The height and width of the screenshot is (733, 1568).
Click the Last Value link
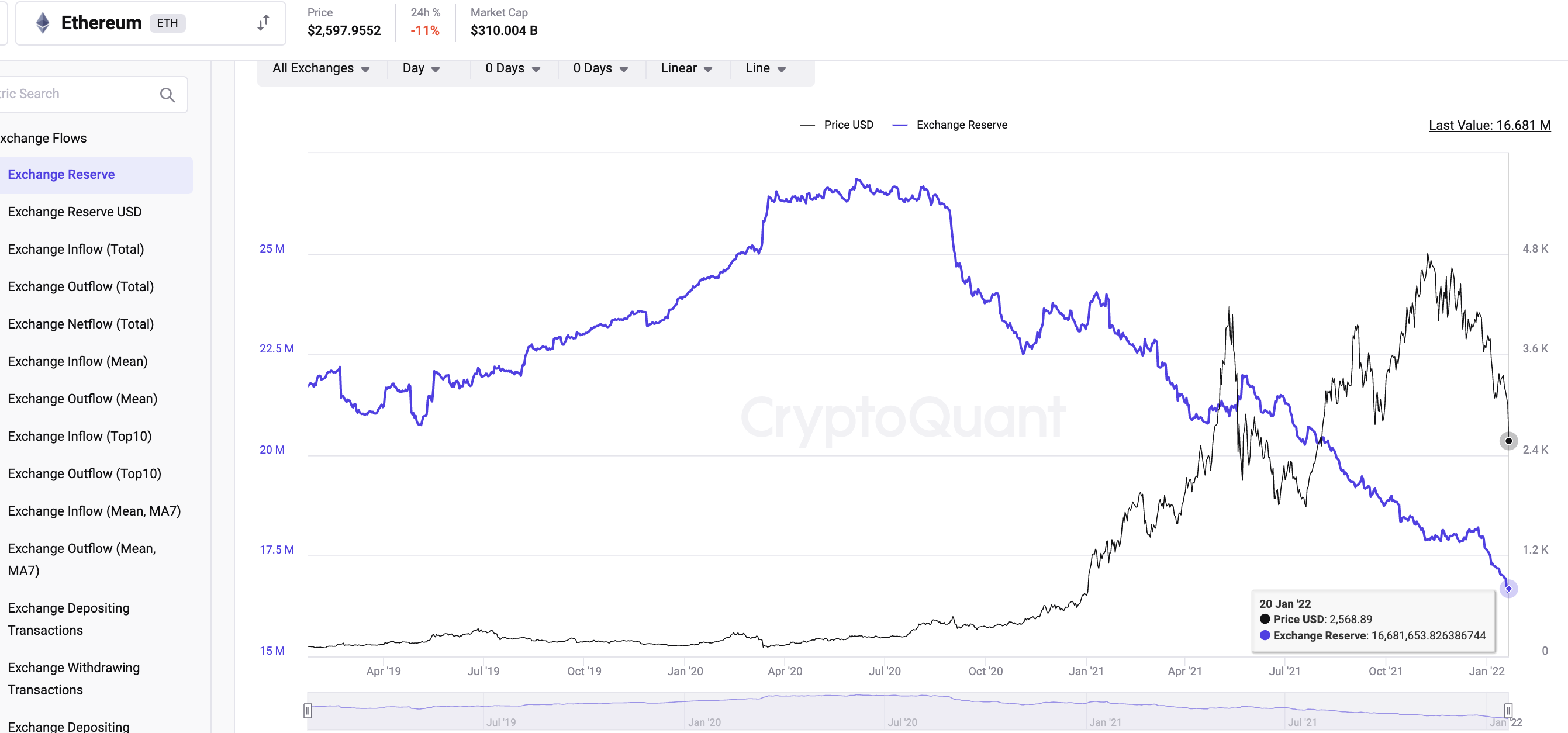click(1489, 126)
